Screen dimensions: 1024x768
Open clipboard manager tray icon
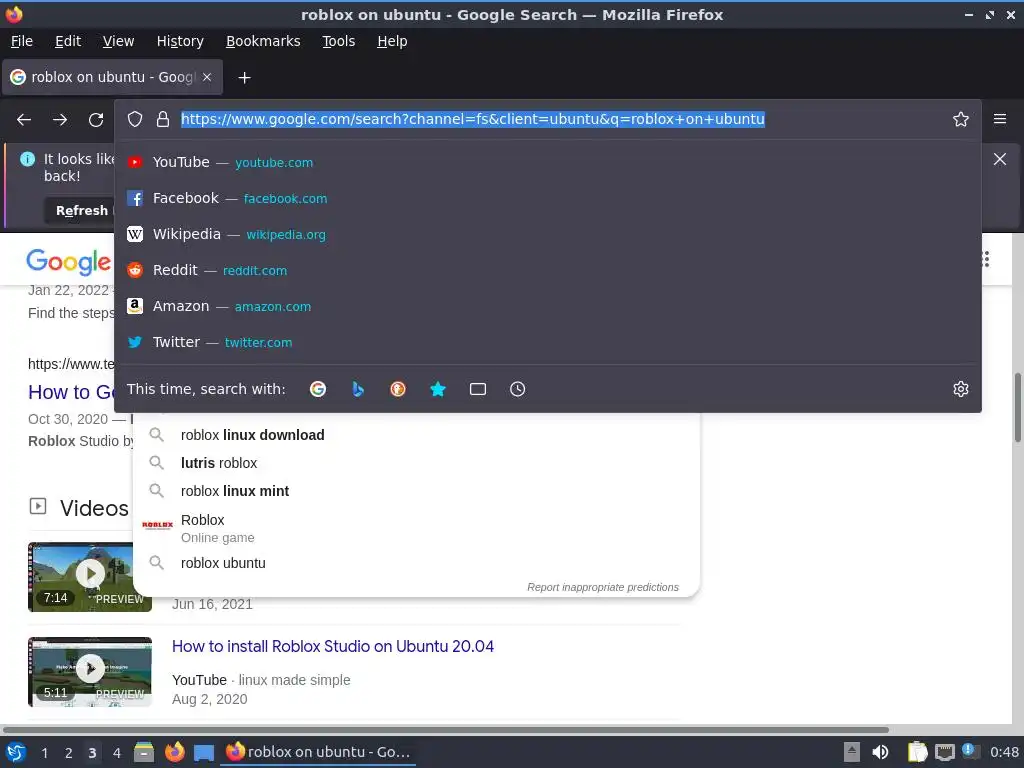pyautogui.click(x=917, y=752)
